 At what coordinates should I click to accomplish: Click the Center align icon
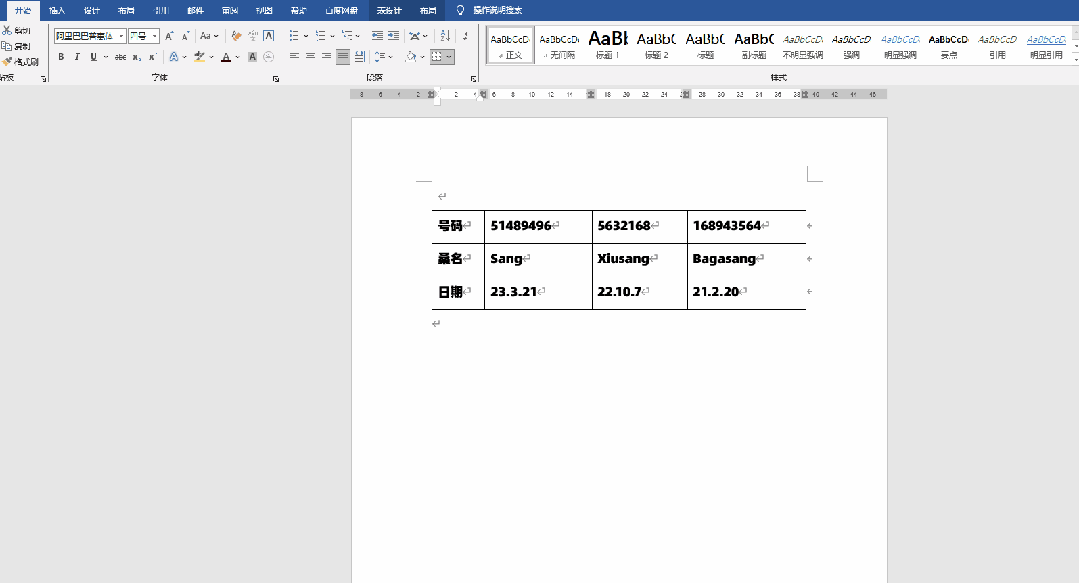point(310,57)
